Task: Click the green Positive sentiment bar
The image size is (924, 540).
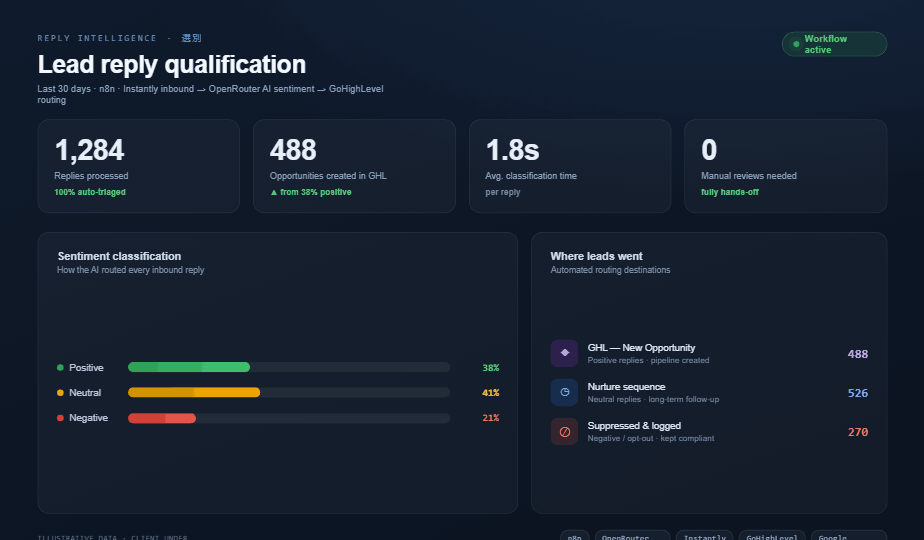Action: (x=189, y=367)
